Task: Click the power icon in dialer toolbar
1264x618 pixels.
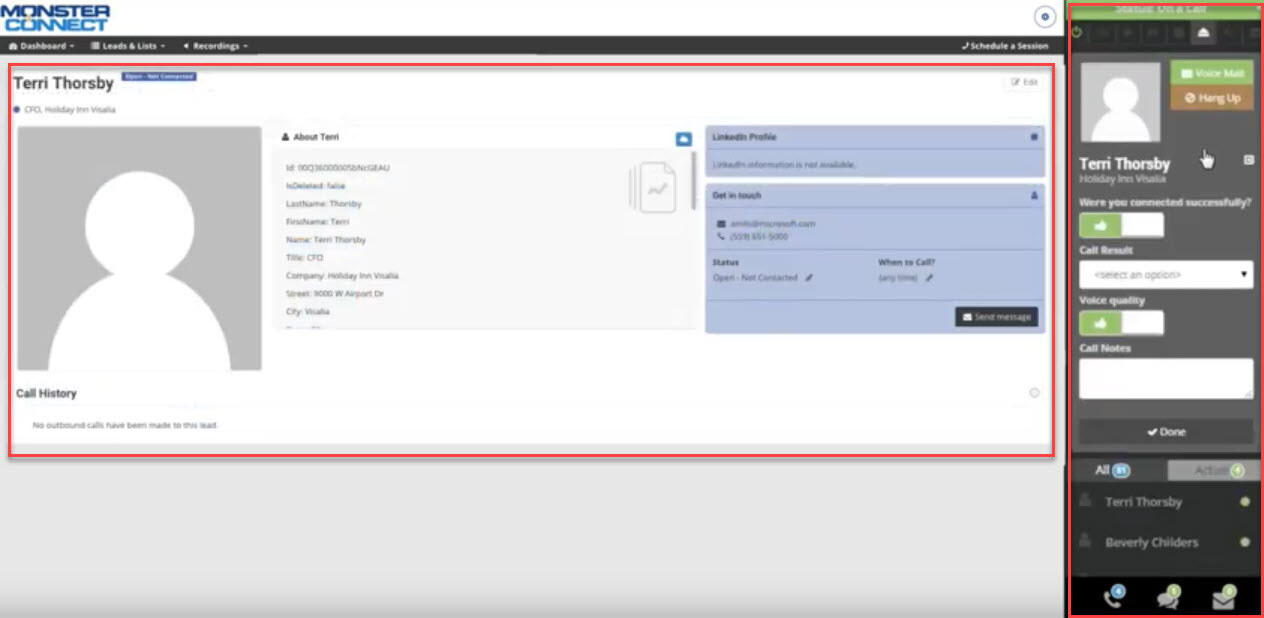Action: pos(1077,33)
